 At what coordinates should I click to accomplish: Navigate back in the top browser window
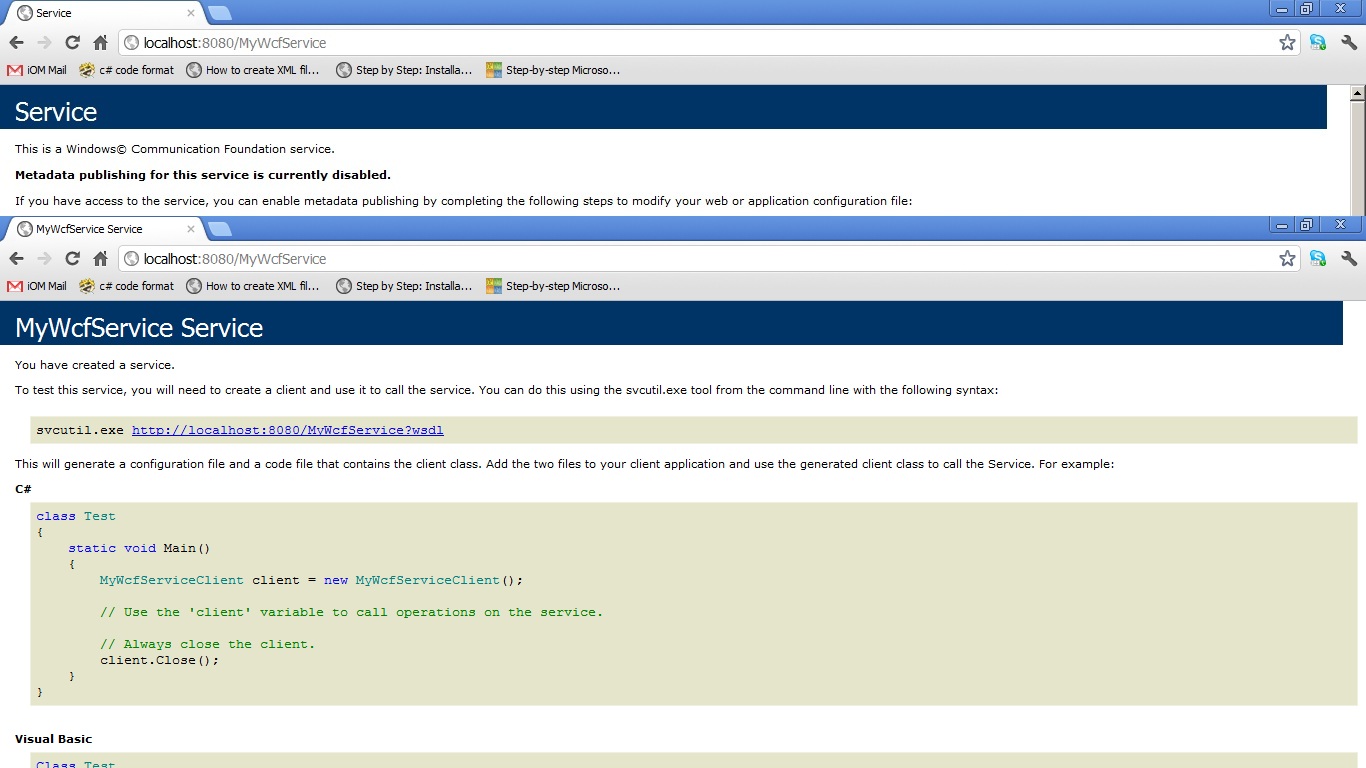tap(16, 42)
